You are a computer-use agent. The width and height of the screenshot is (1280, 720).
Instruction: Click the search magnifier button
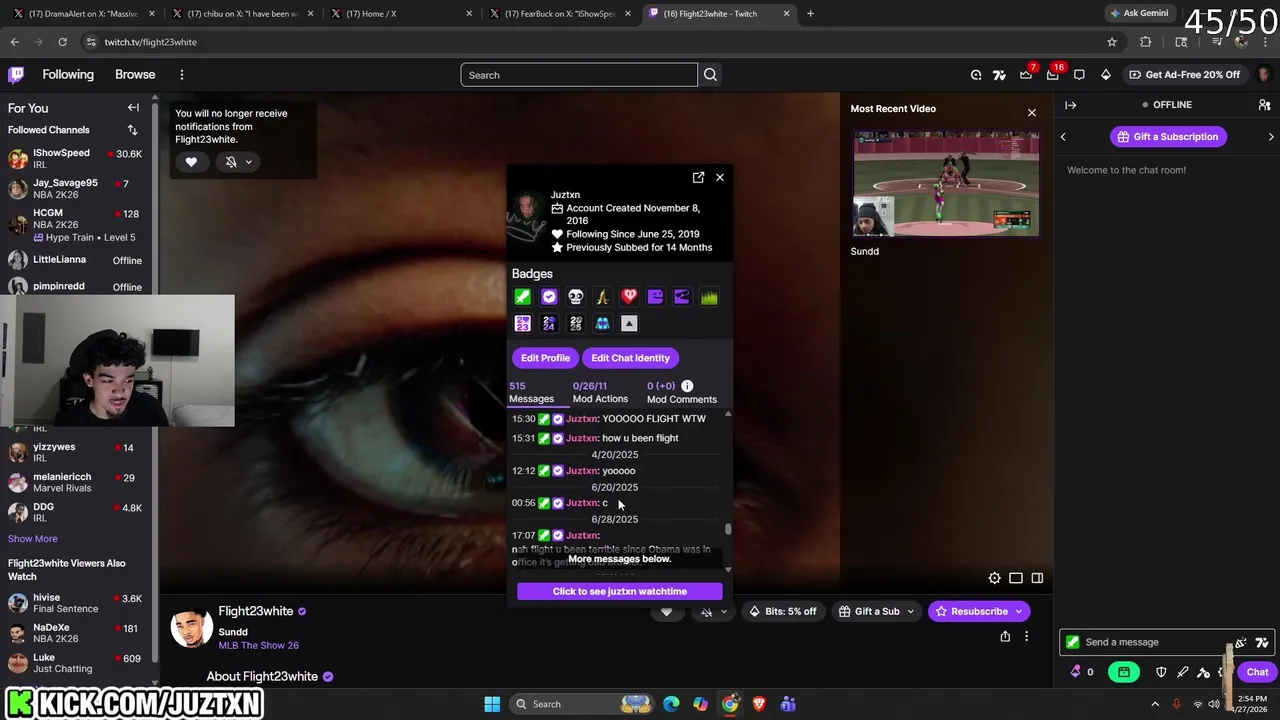click(710, 75)
